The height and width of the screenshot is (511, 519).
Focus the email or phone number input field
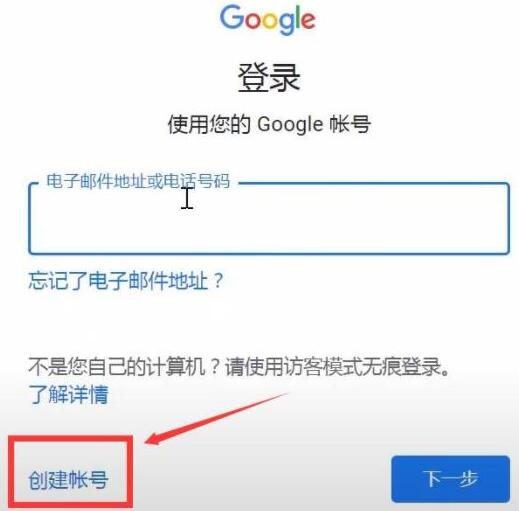coord(269,218)
